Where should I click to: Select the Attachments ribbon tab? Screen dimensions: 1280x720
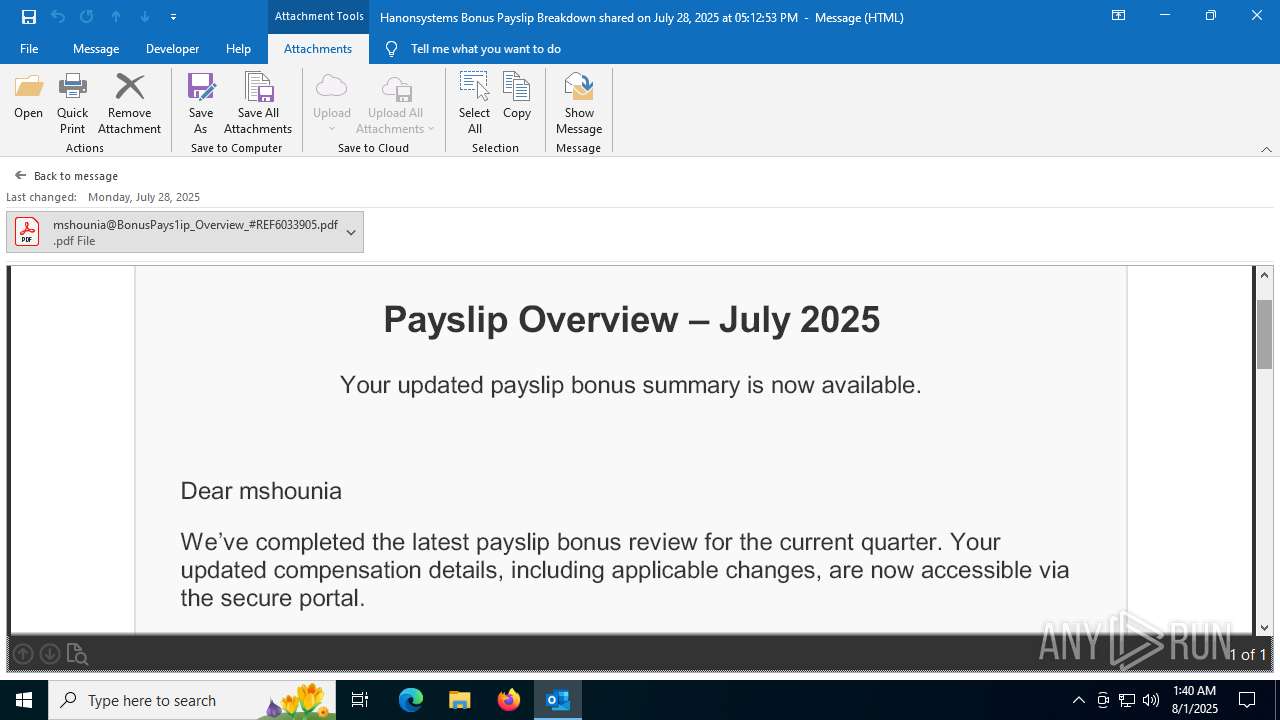[318, 49]
